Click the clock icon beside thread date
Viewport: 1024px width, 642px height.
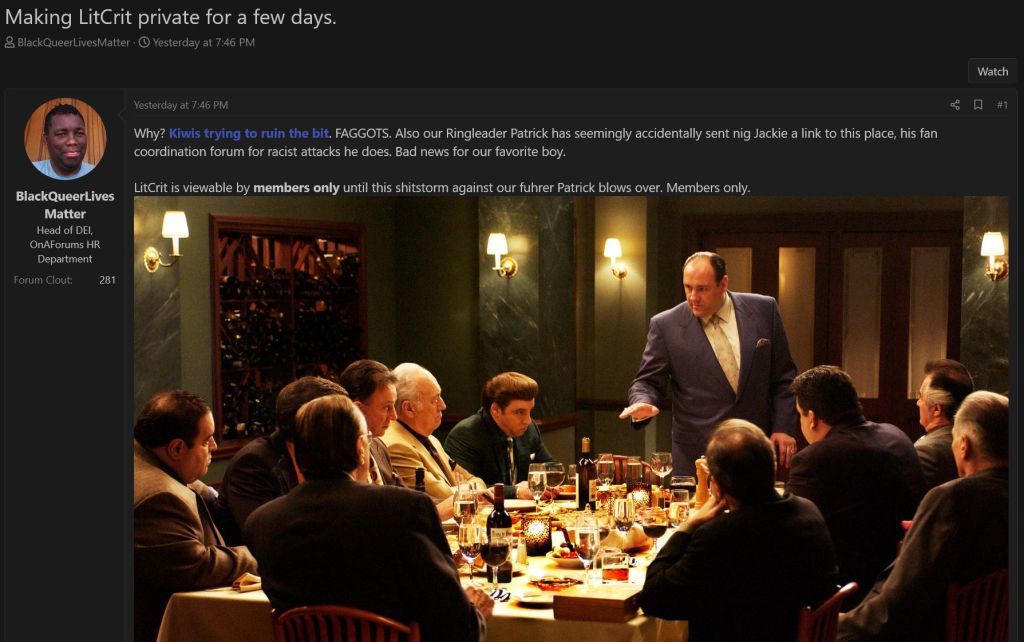[x=144, y=42]
